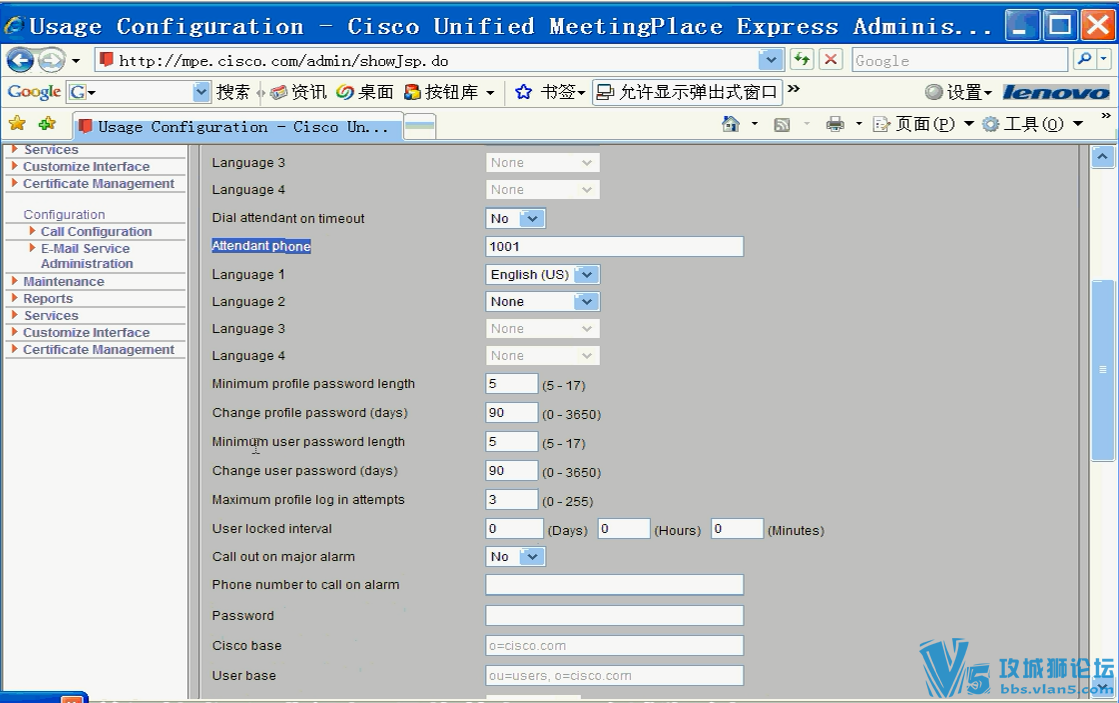Click the RSS feeds icon
The image size is (1119, 703).
point(782,125)
